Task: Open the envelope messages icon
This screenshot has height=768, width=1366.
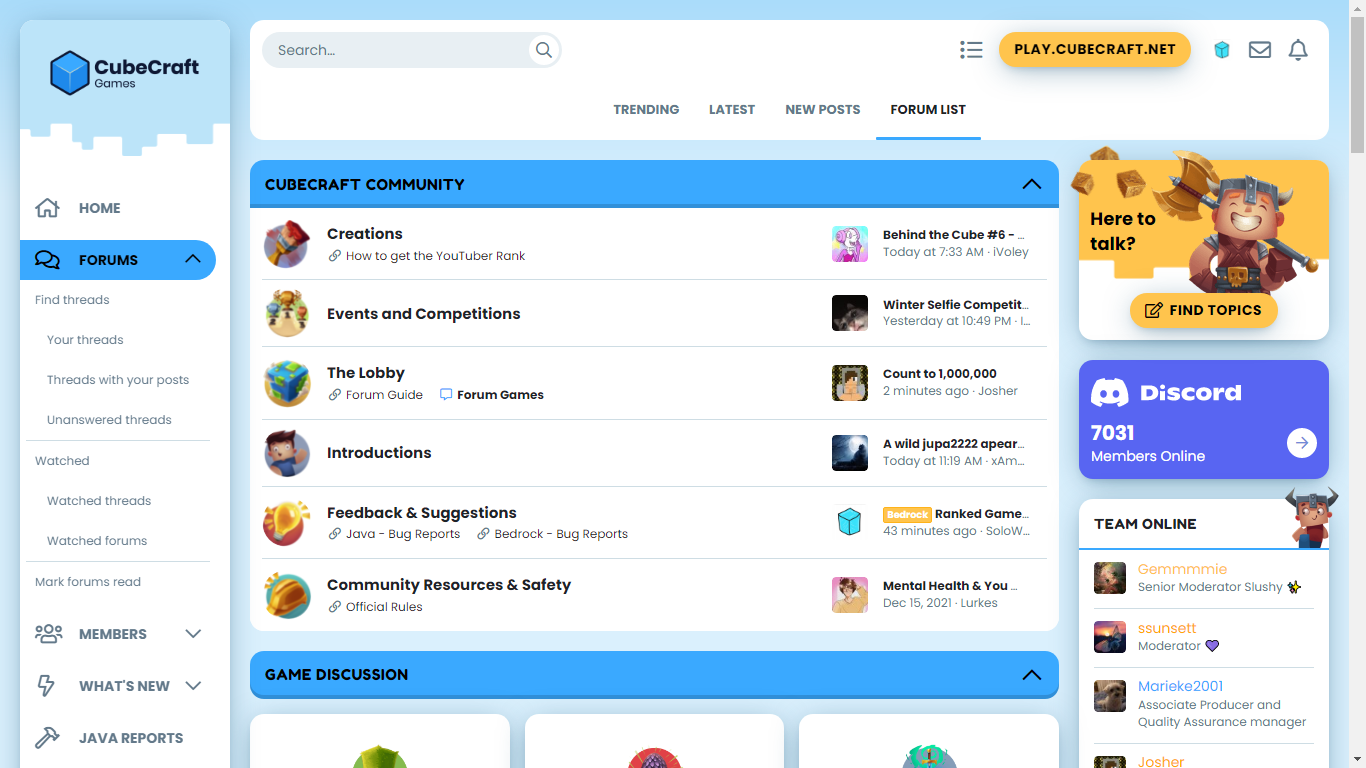Action: pos(1260,50)
